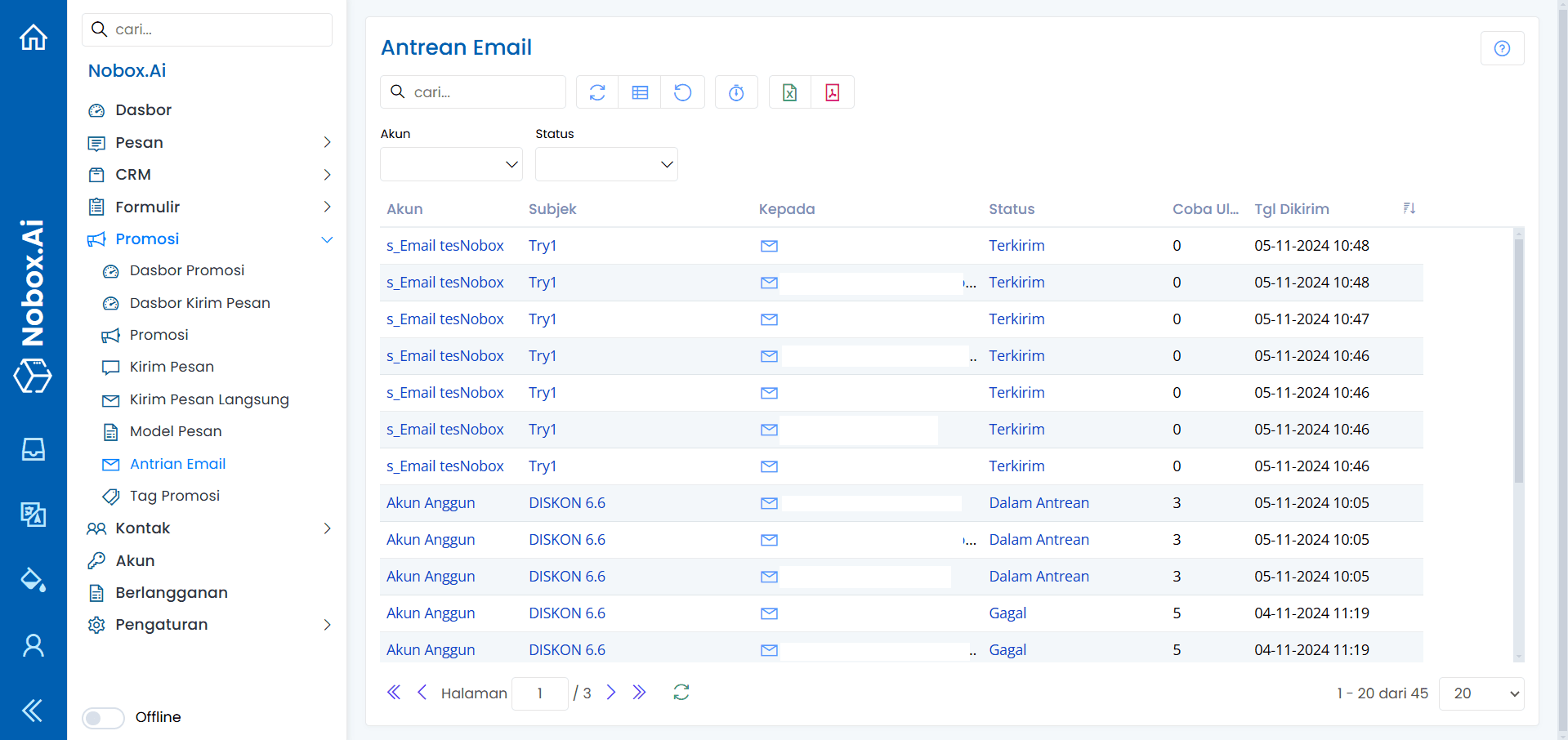
Task: Collapse the sidebar with double-chevron icon
Action: click(x=33, y=710)
